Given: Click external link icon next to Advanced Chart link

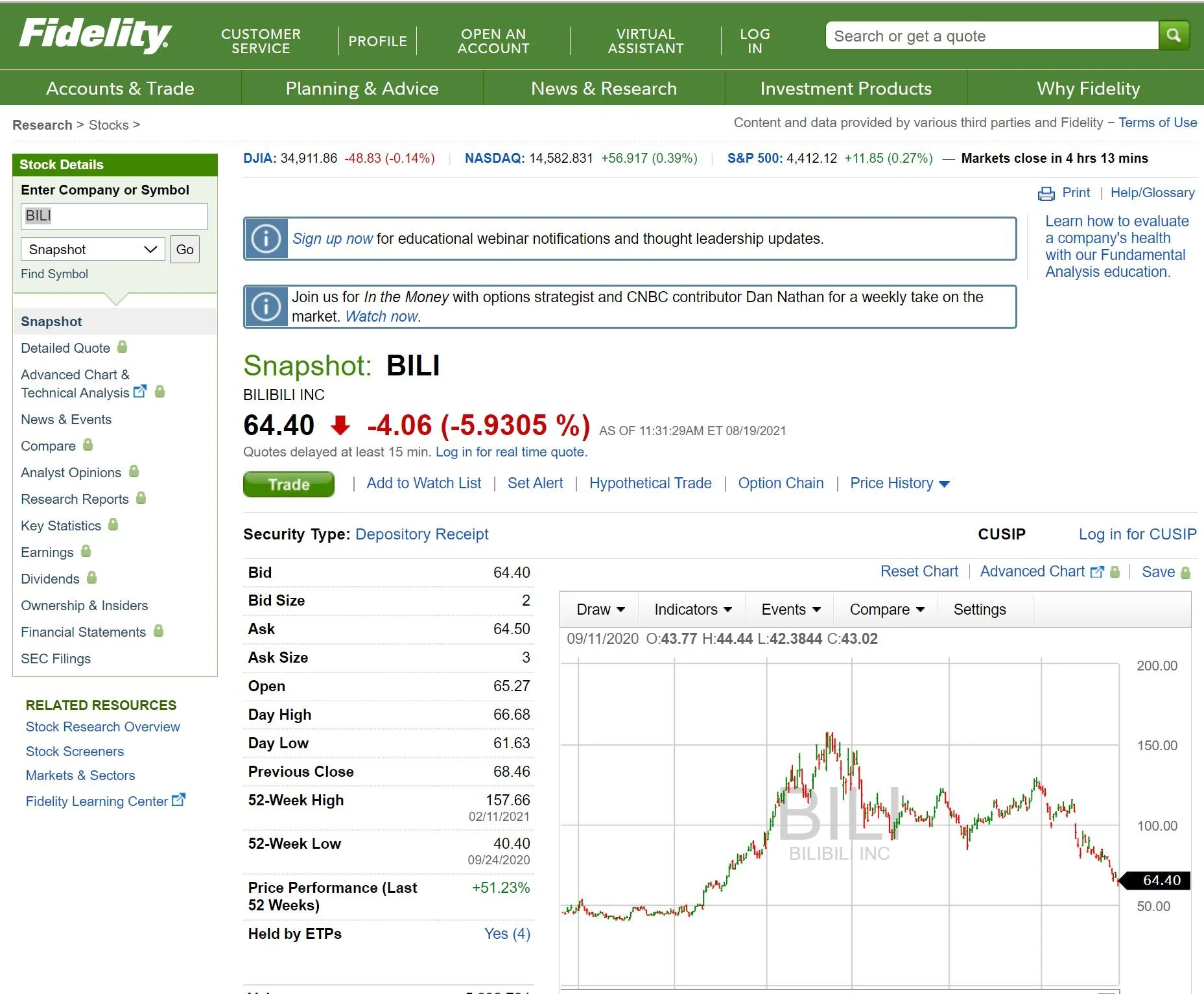Looking at the screenshot, I should coord(1097,572).
